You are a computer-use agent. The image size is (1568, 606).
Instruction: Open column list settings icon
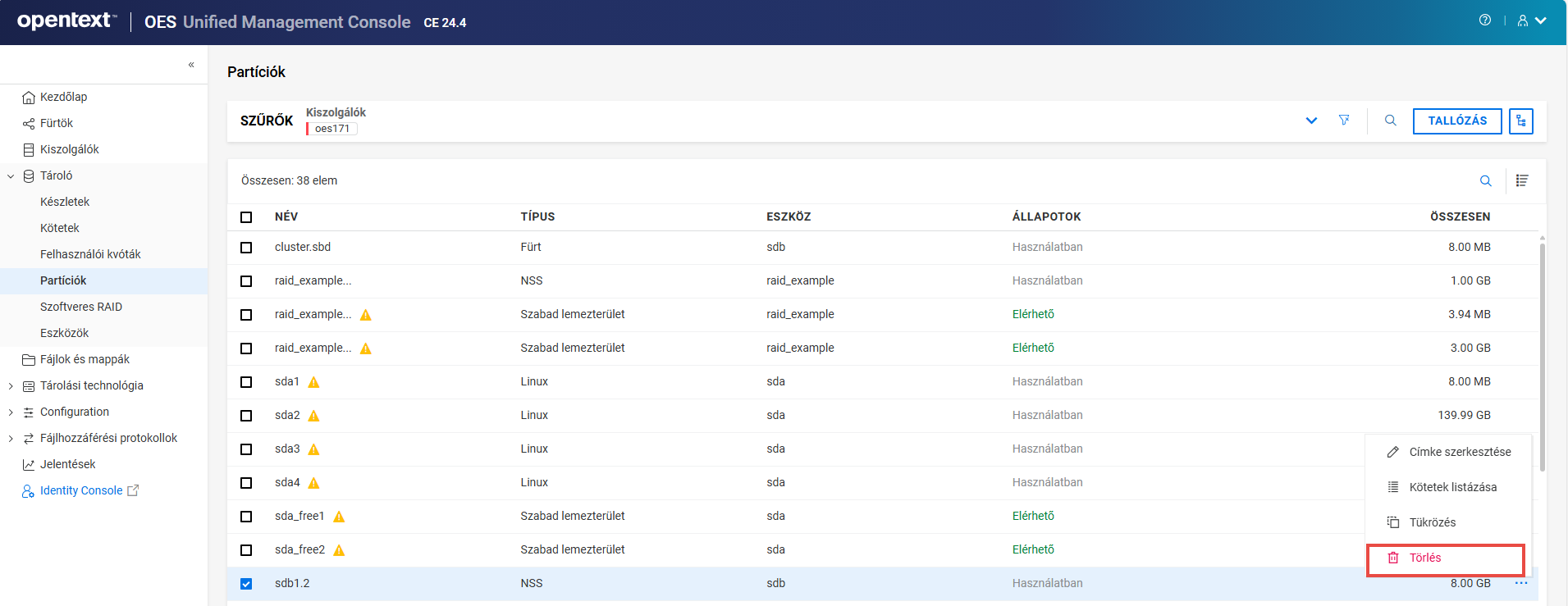point(1522,181)
